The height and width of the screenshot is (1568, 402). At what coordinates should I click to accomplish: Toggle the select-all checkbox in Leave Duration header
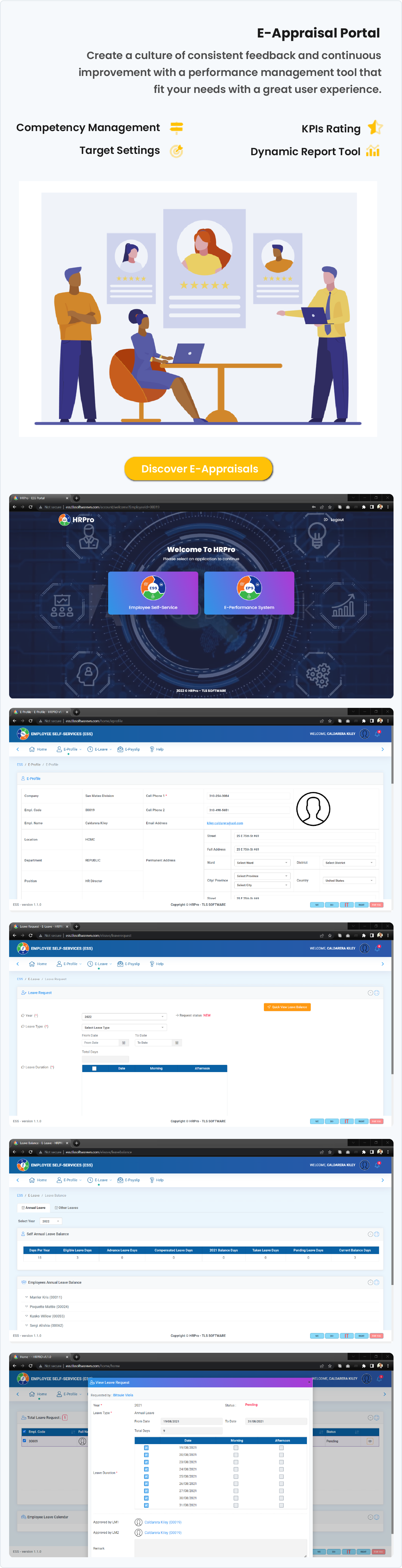pos(94,1068)
